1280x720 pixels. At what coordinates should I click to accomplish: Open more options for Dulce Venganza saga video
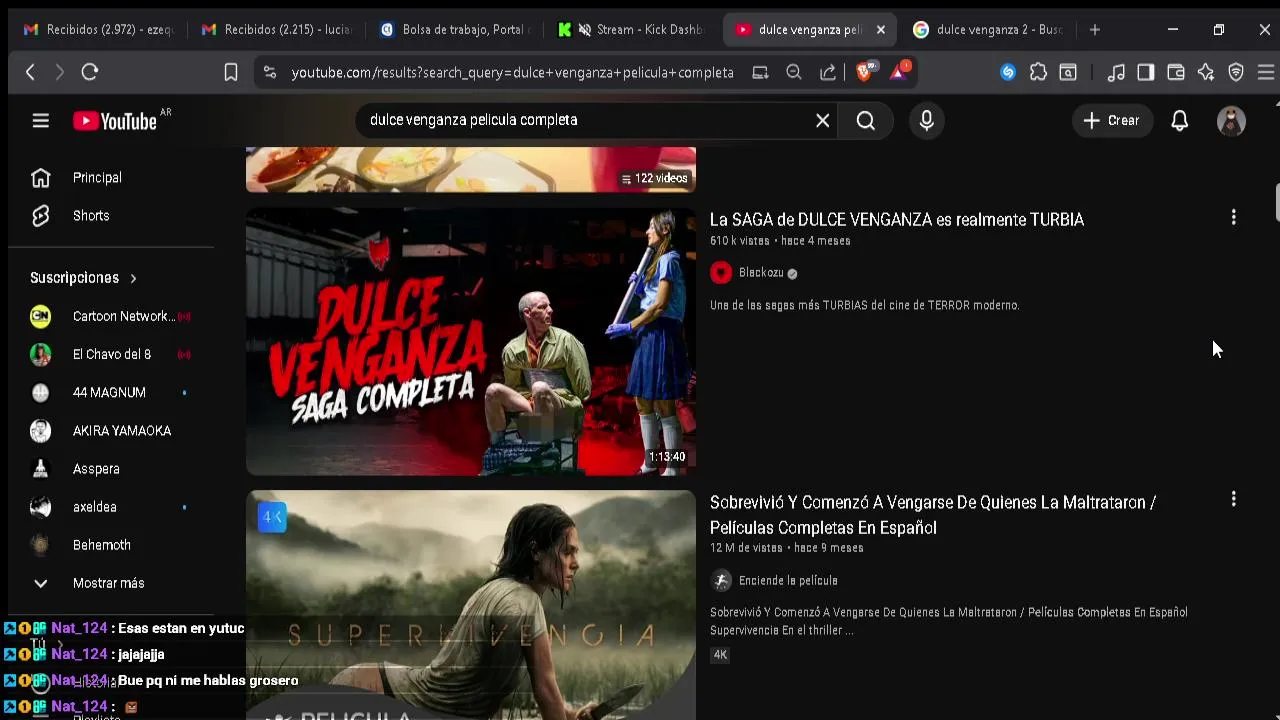[1233, 217]
